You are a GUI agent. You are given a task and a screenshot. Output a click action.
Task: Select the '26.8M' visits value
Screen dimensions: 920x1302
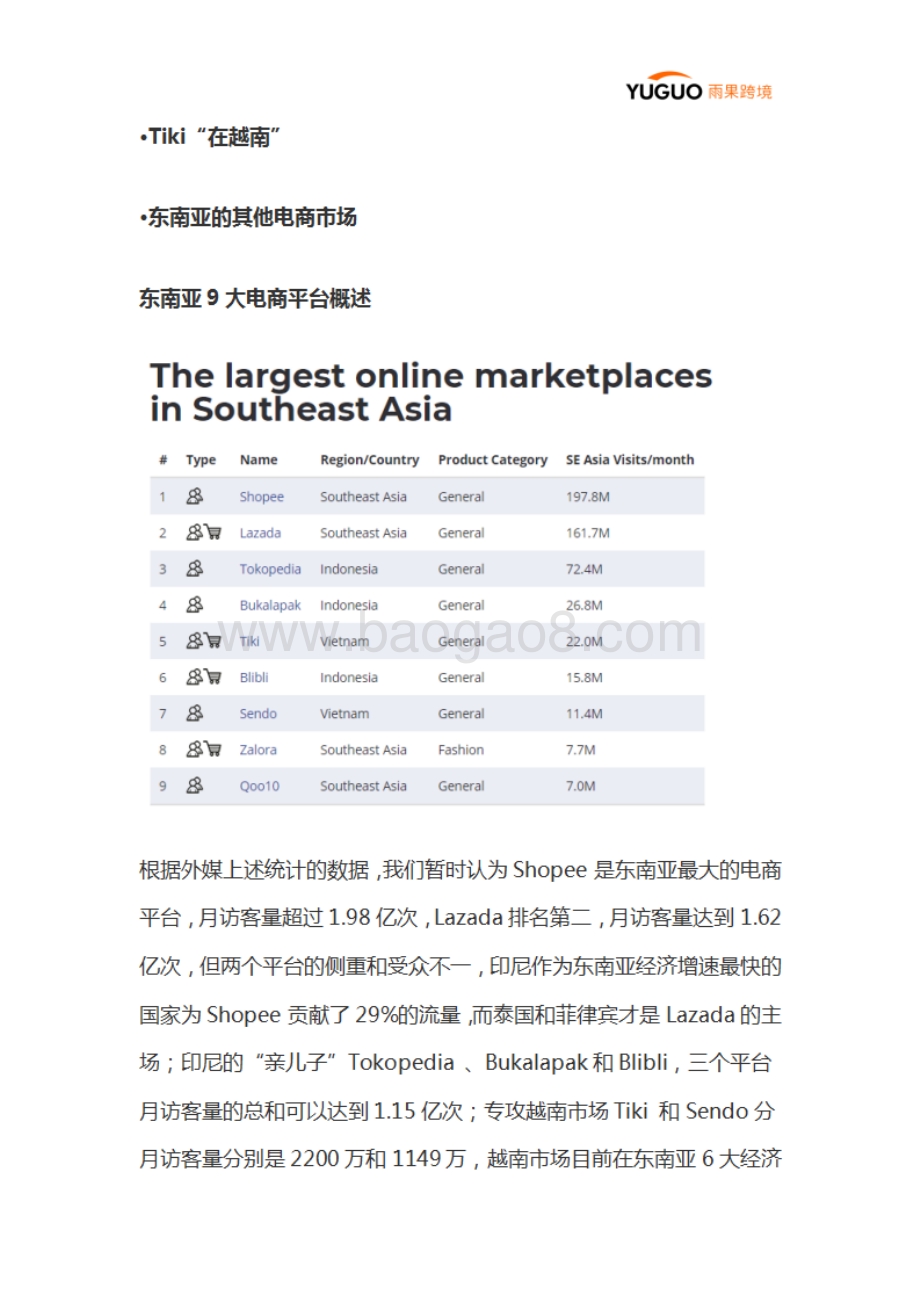tap(585, 605)
